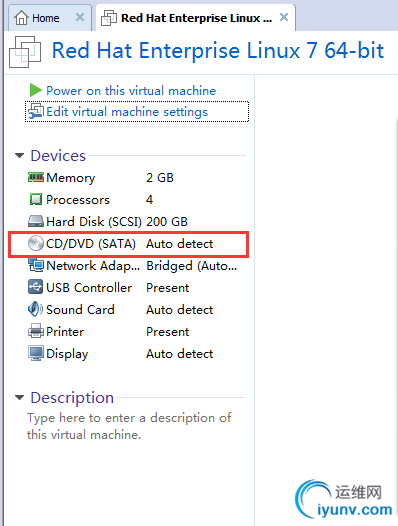The width and height of the screenshot is (398, 526).
Task: Select the Processors device label
Action: point(78,200)
